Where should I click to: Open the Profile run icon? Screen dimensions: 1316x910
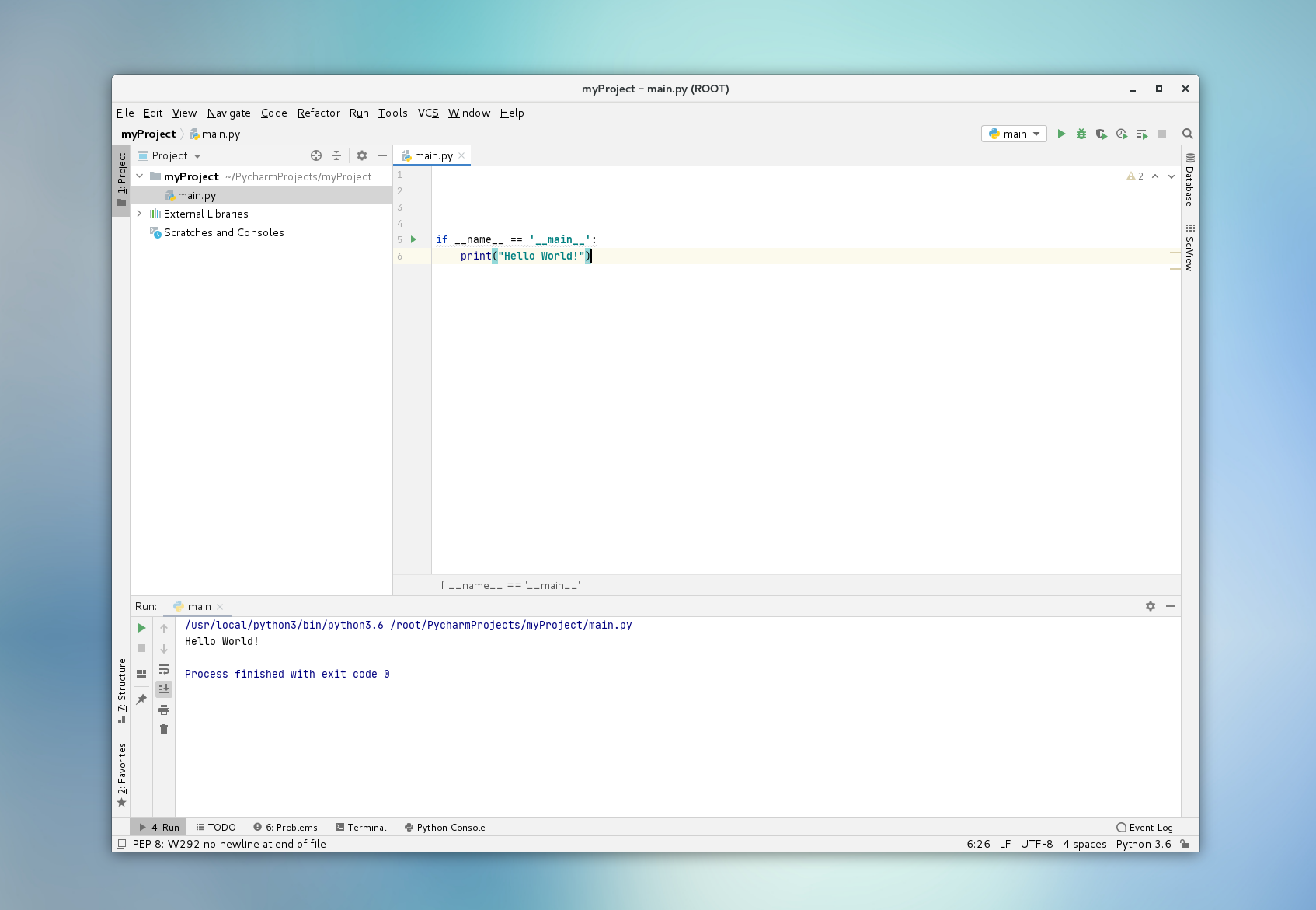pyautogui.click(x=1121, y=134)
